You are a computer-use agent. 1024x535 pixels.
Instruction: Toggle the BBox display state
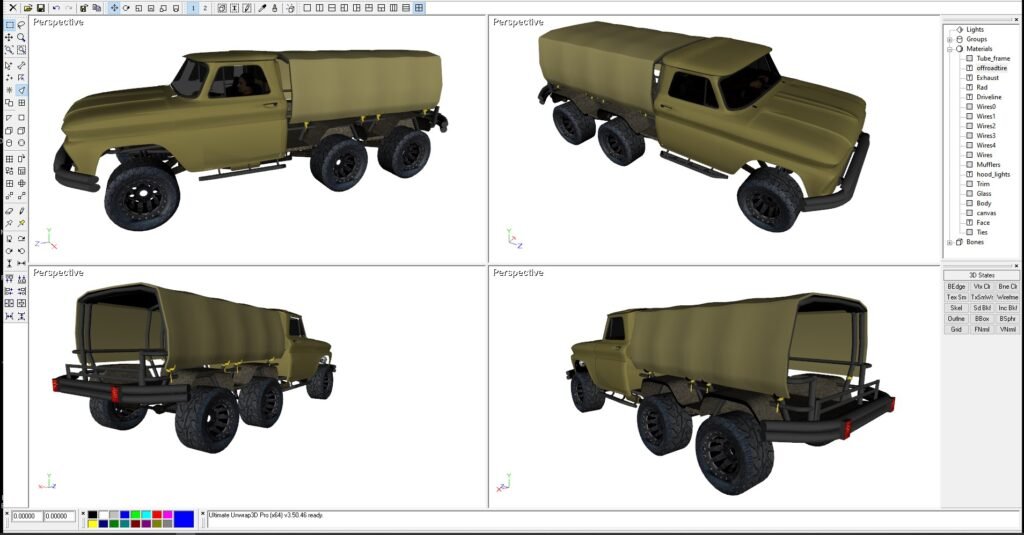coord(982,318)
